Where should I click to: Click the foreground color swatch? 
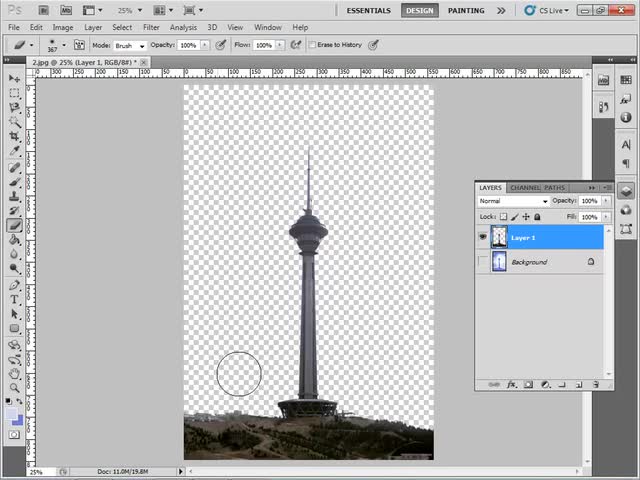click(x=12, y=413)
